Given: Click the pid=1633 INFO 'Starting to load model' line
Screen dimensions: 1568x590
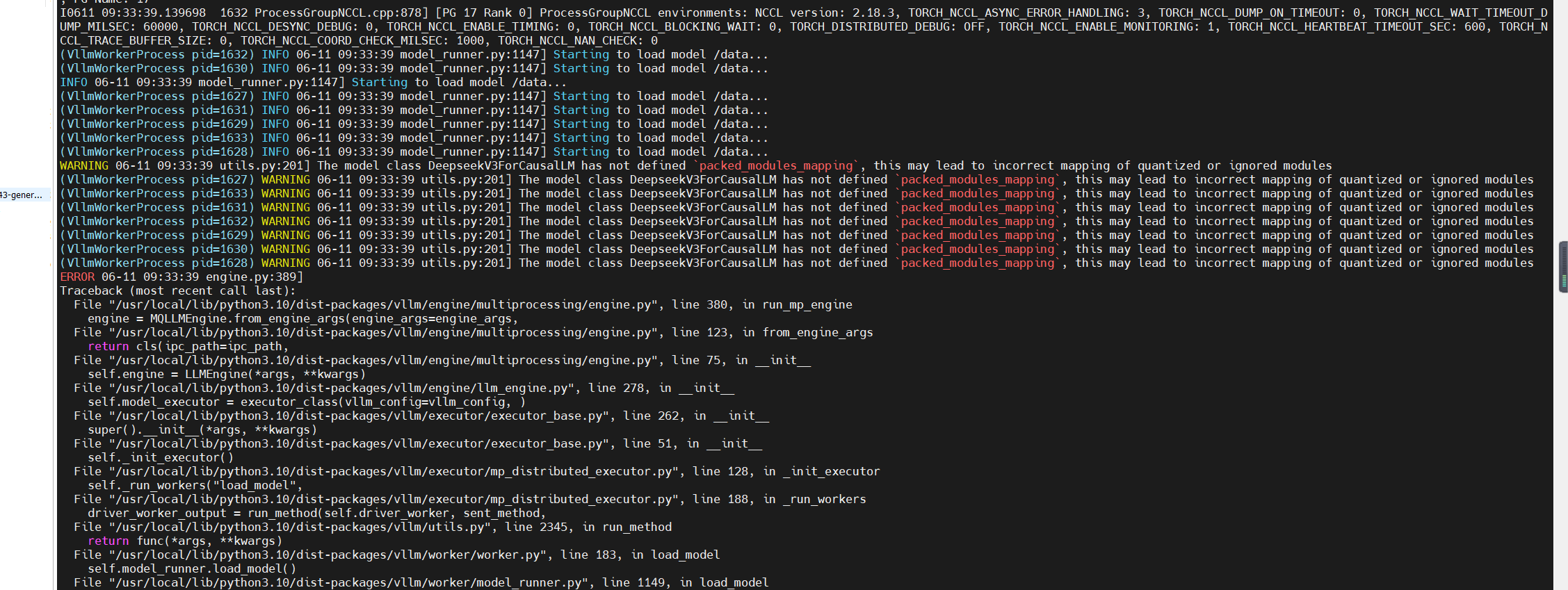Looking at the screenshot, I should [414, 138].
